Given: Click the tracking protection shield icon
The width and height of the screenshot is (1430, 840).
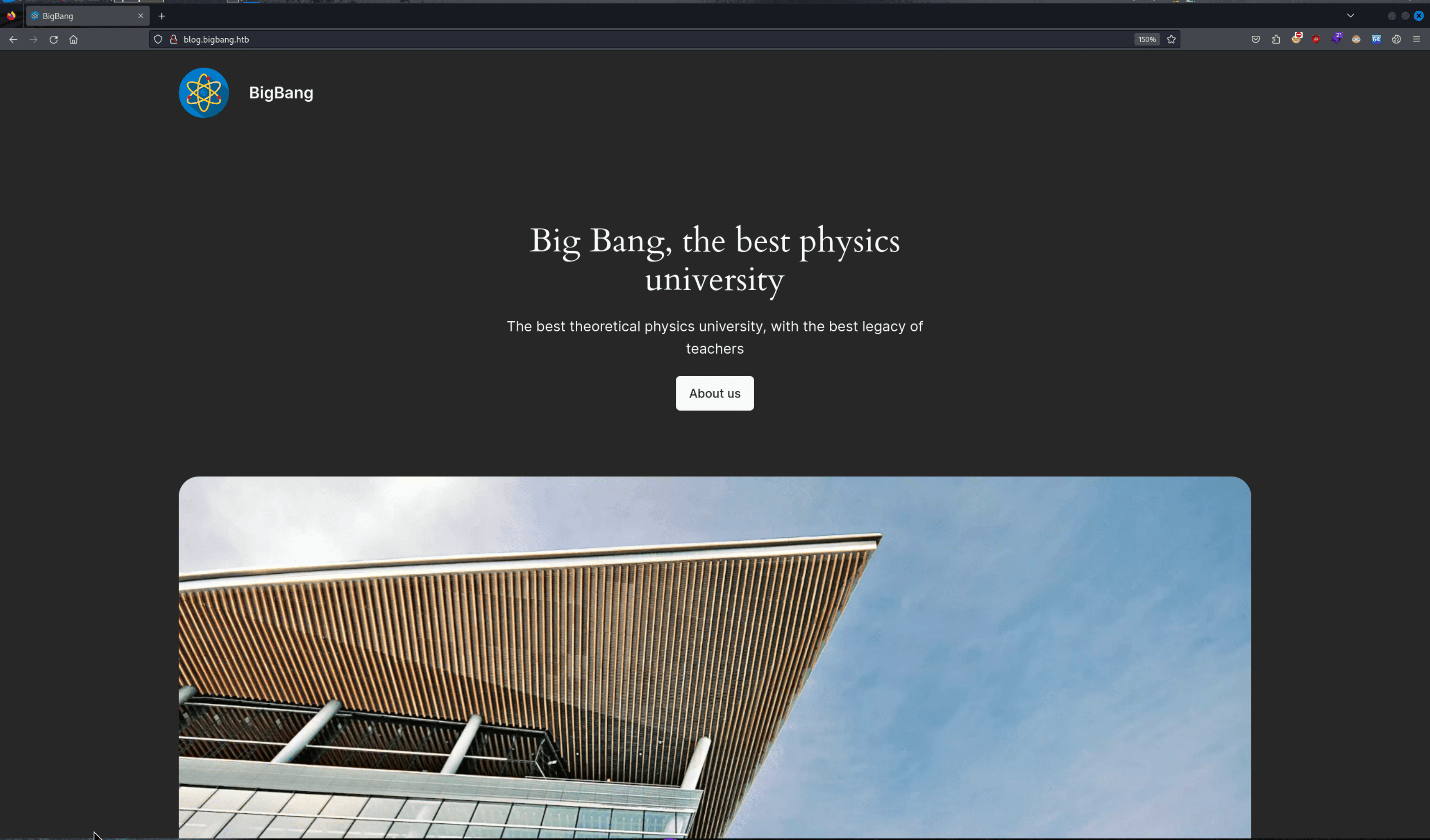Looking at the screenshot, I should pos(158,39).
